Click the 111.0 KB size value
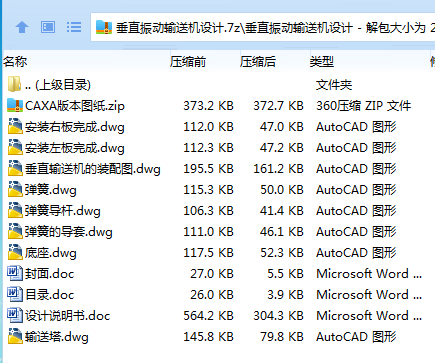The width and height of the screenshot is (435, 363). (208, 232)
